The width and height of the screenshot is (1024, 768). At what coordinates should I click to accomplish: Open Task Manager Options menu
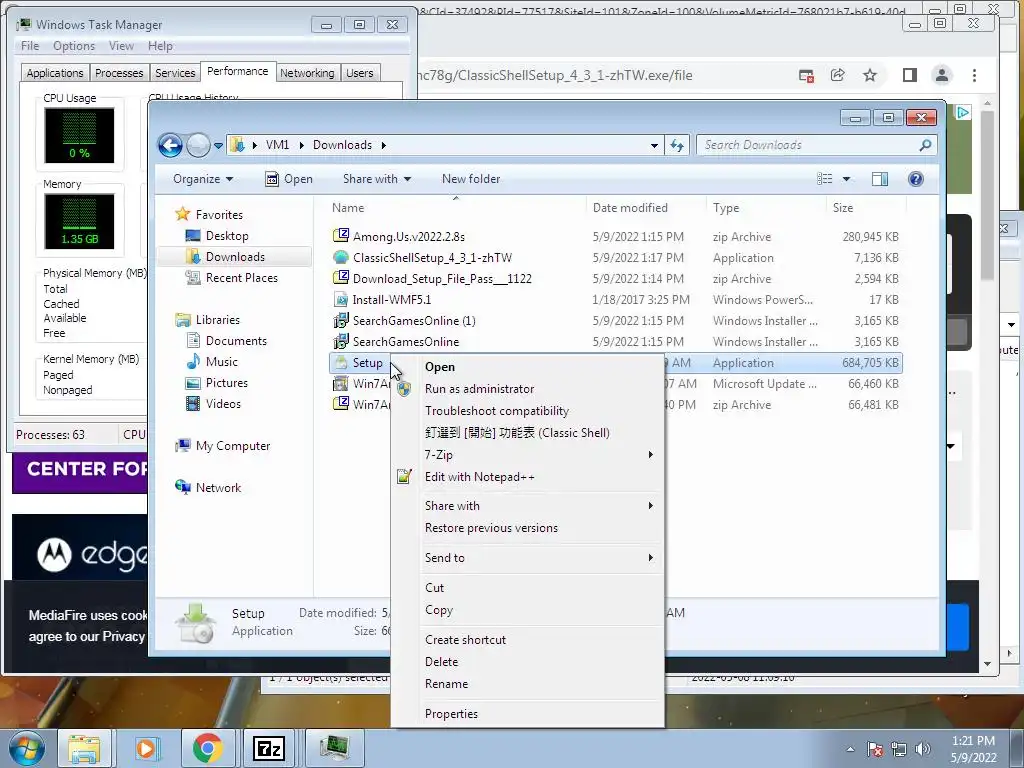tap(74, 46)
